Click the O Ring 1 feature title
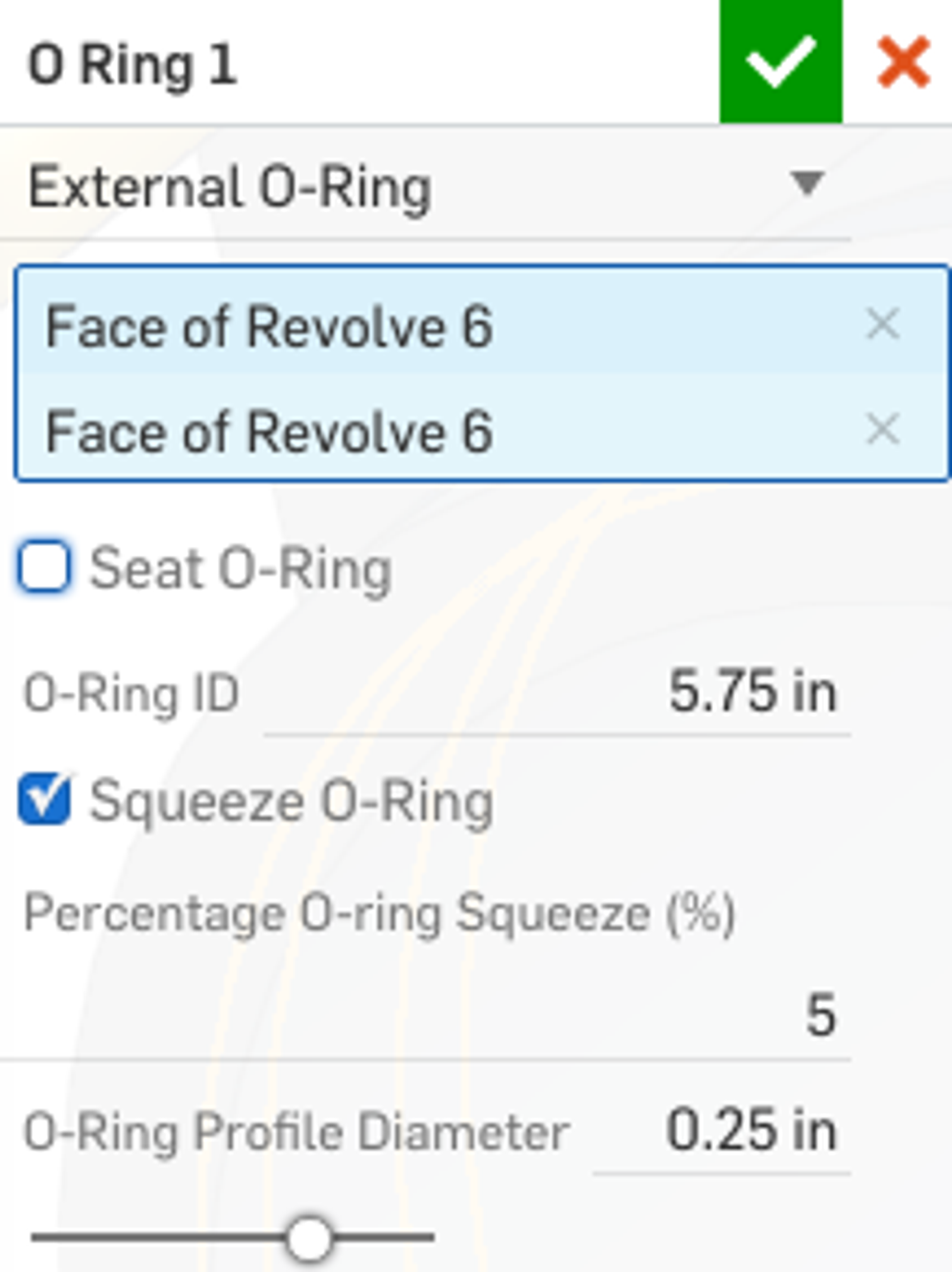The image size is (952, 1272). click(133, 64)
